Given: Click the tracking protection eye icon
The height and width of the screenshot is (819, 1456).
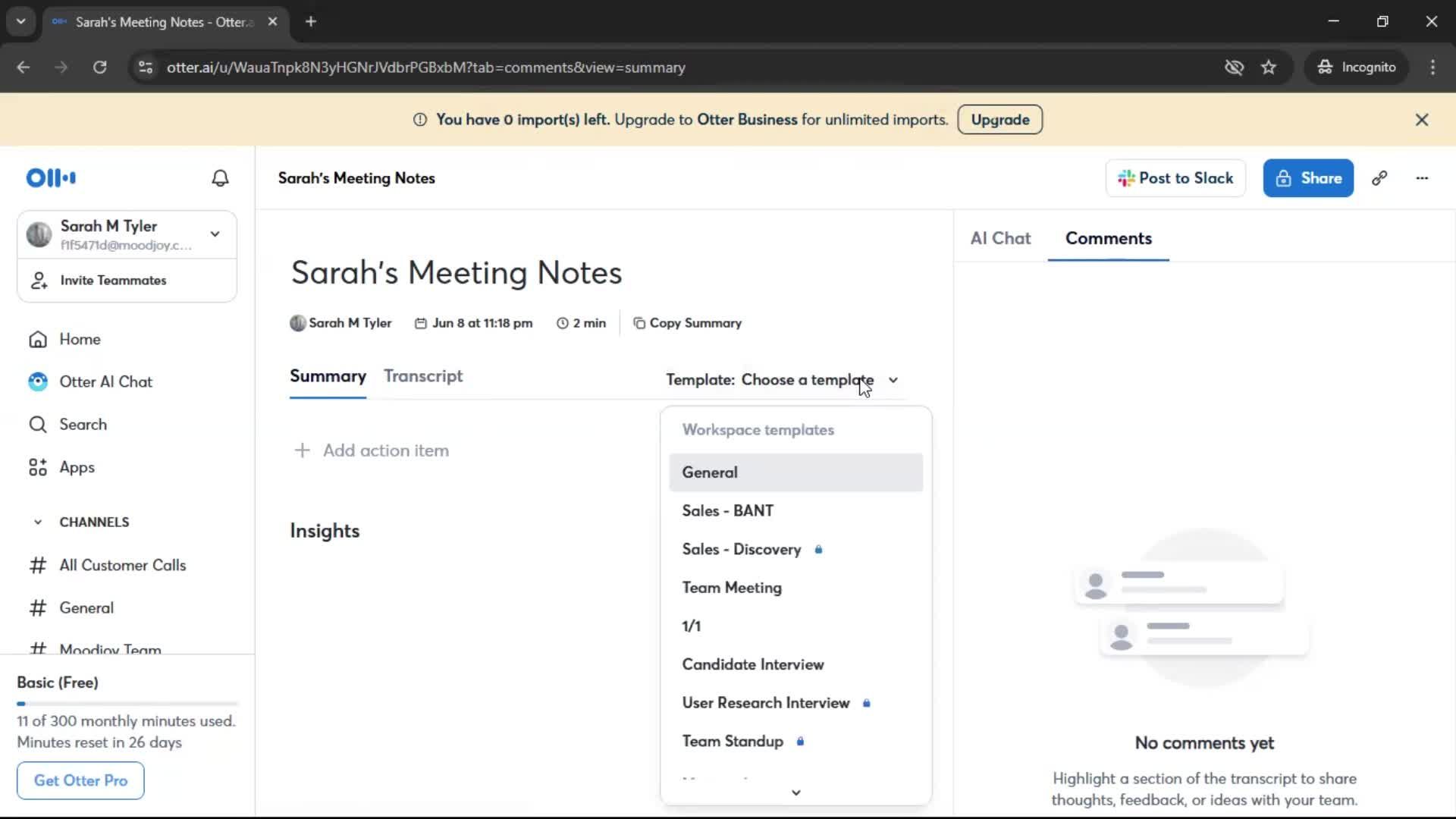Looking at the screenshot, I should click(1234, 67).
